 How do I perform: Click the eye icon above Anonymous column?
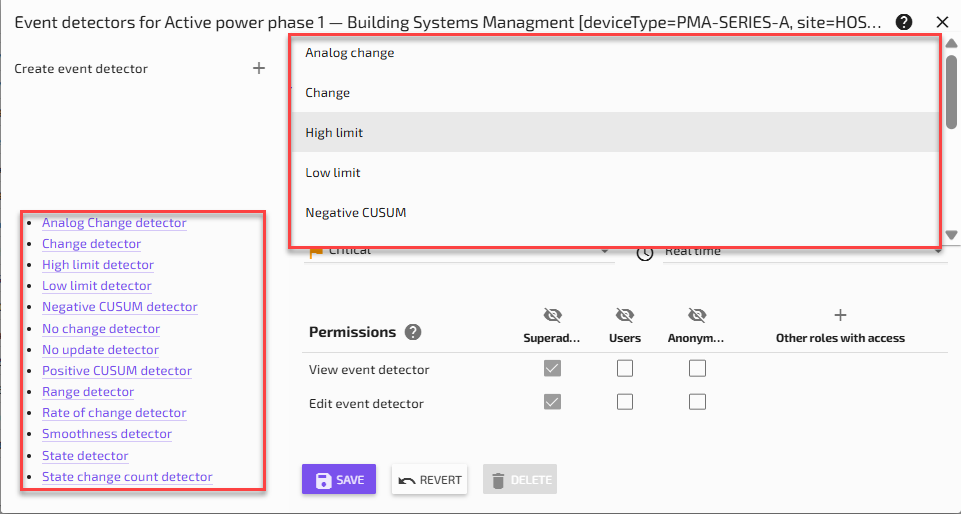[x=697, y=315]
